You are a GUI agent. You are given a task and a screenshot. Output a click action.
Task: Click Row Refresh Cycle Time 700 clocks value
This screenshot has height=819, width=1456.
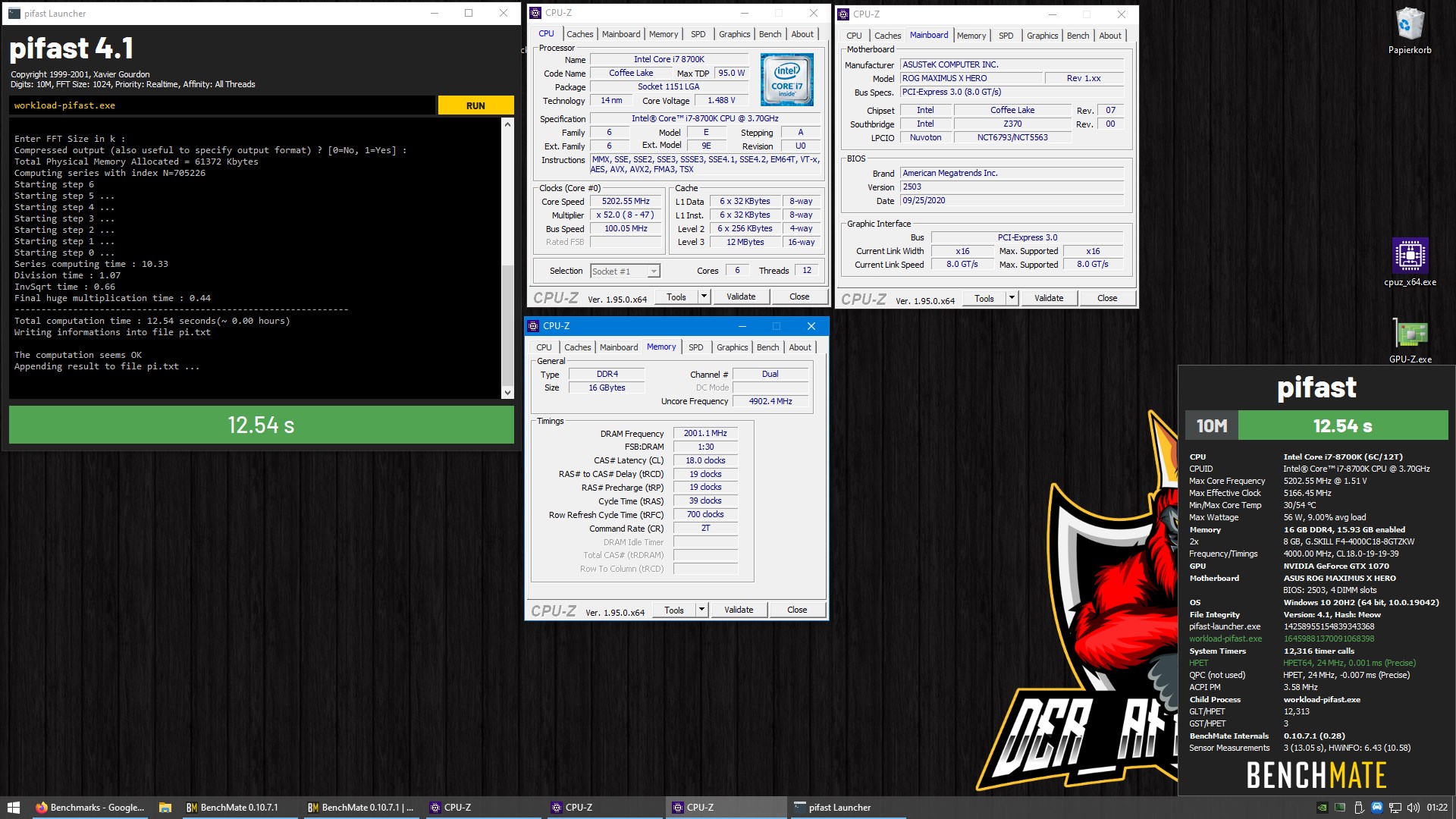[705, 515]
